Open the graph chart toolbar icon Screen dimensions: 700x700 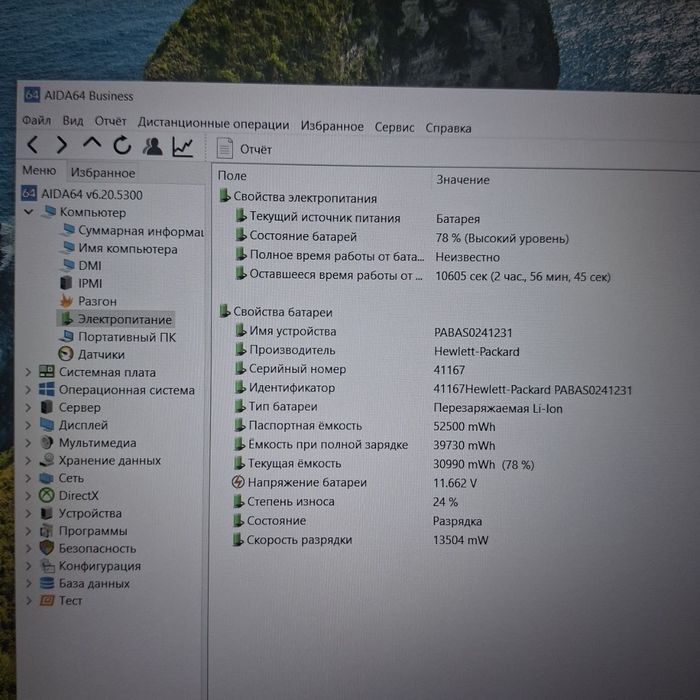[x=183, y=147]
